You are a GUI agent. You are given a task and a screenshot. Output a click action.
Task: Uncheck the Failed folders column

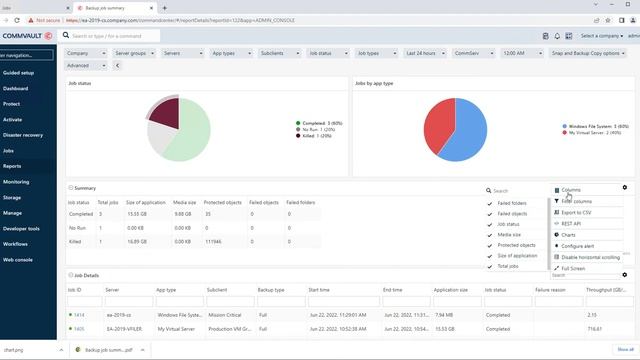[489, 203]
